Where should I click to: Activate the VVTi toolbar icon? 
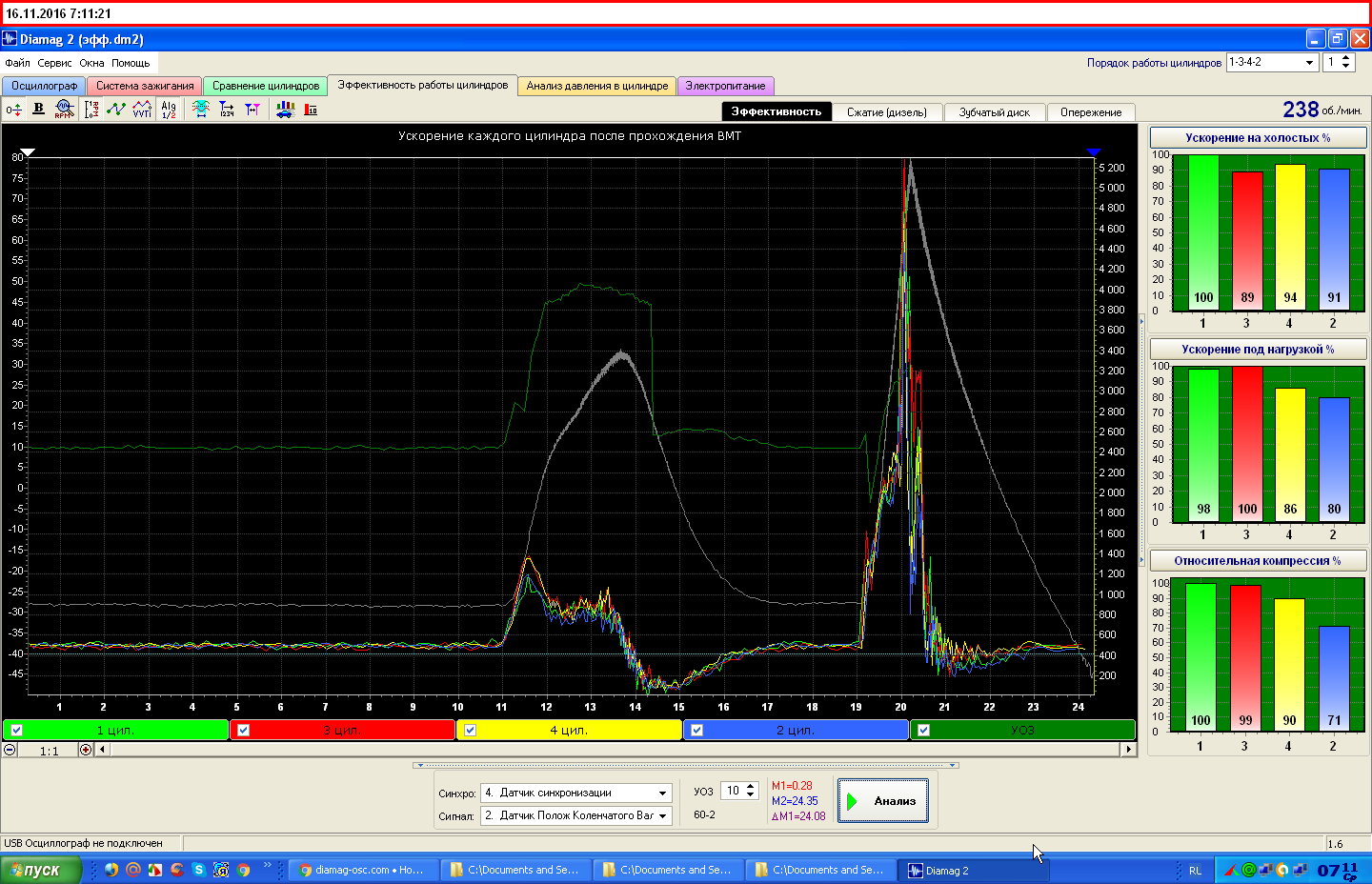(142, 110)
